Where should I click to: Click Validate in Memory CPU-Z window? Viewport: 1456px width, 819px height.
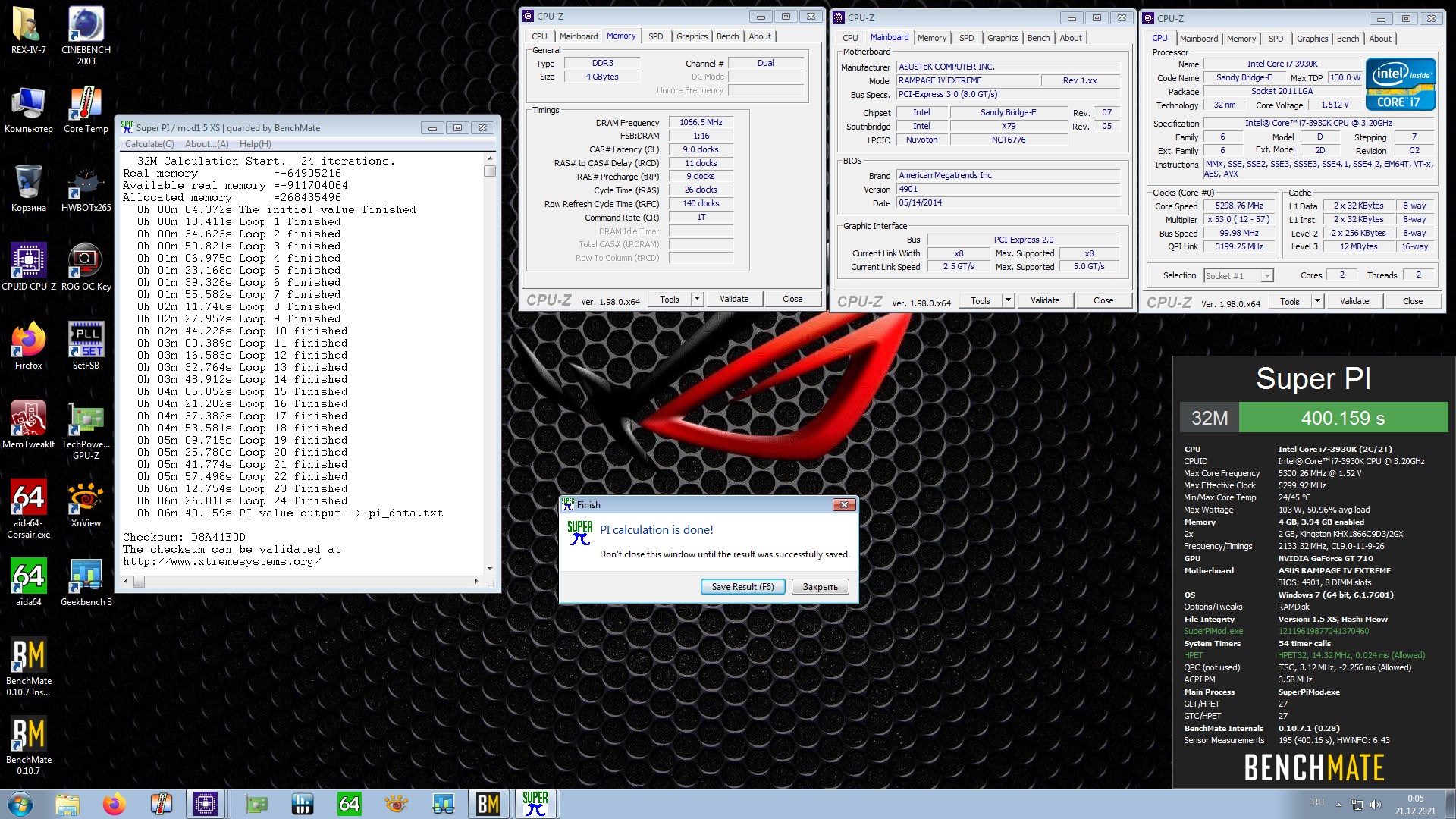pyautogui.click(x=734, y=299)
